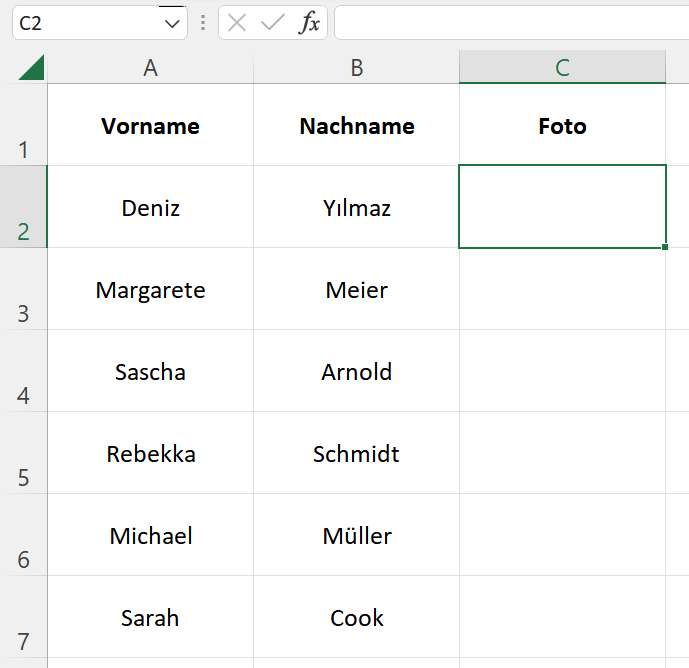The height and width of the screenshot is (668, 689).
Task: Click the Select All triangle corner
Action: pyautogui.click(x=32, y=67)
